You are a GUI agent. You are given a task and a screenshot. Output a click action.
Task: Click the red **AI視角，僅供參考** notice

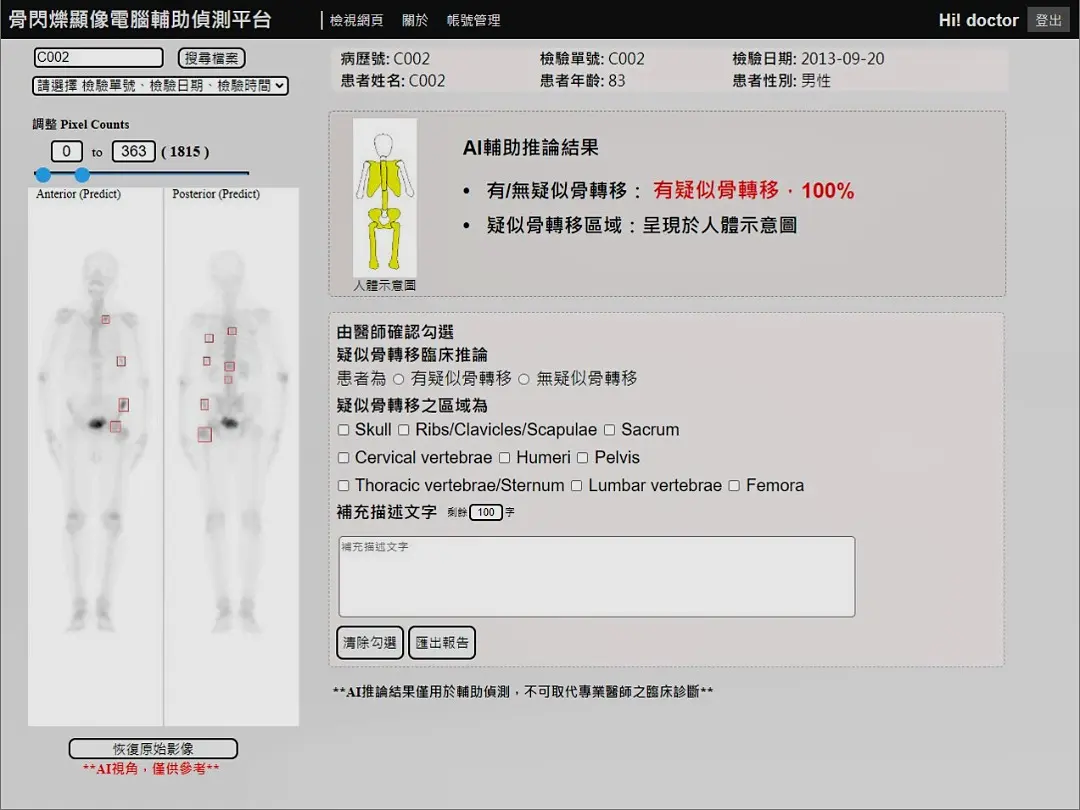(151, 769)
